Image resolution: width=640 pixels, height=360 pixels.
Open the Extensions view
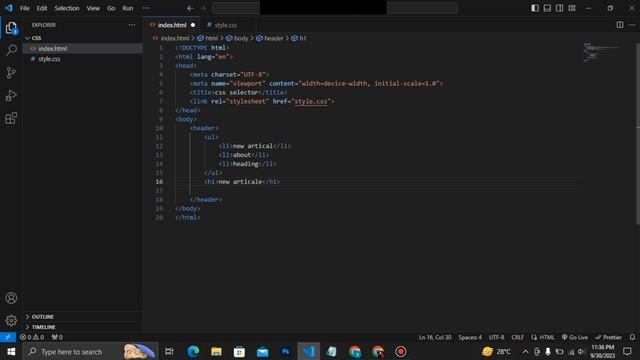(11, 118)
